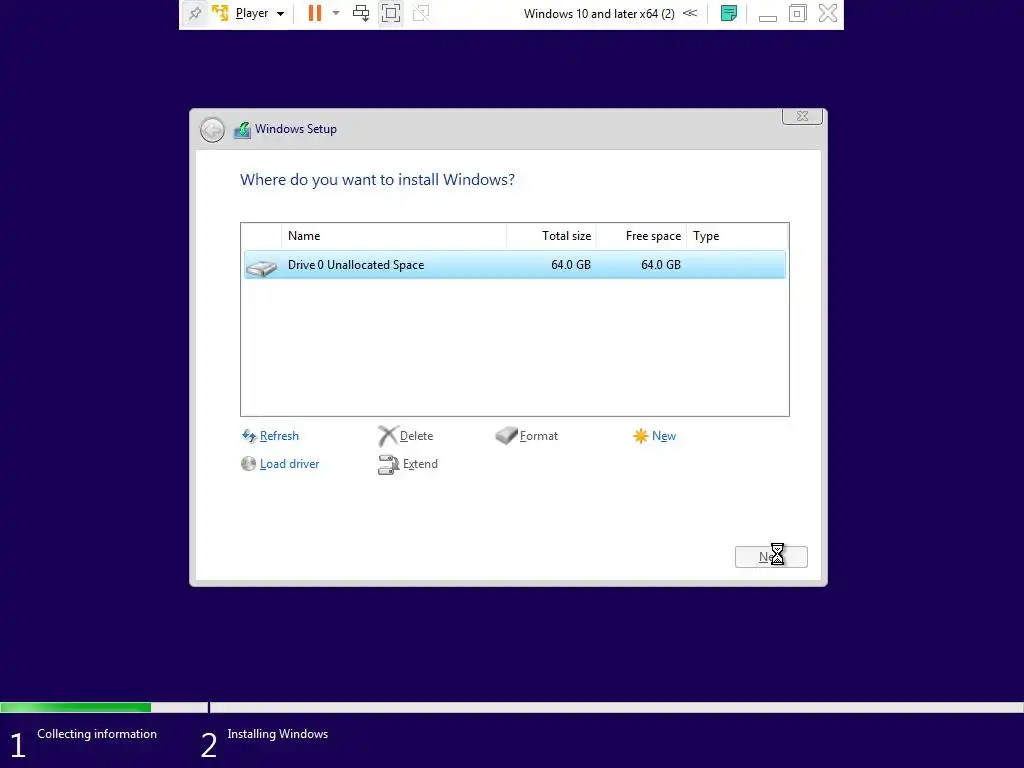Viewport: 1024px width, 768px height.
Task: Click the Drive 0 disk icon
Action: (261, 268)
